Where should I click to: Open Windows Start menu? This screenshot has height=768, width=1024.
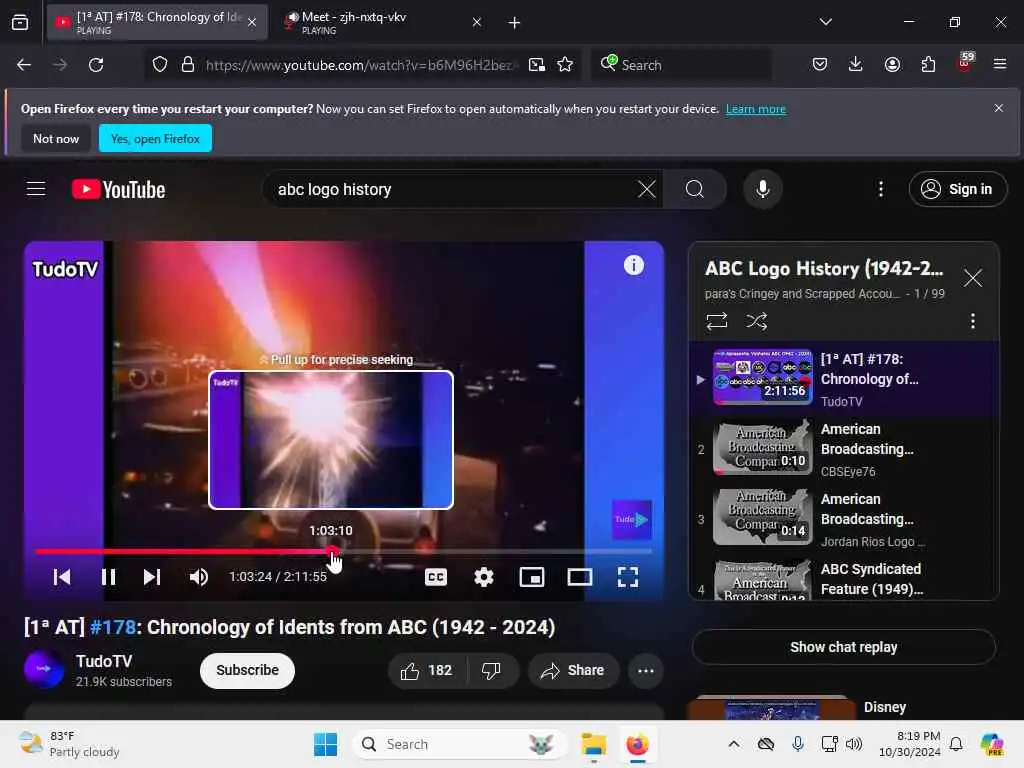click(325, 744)
